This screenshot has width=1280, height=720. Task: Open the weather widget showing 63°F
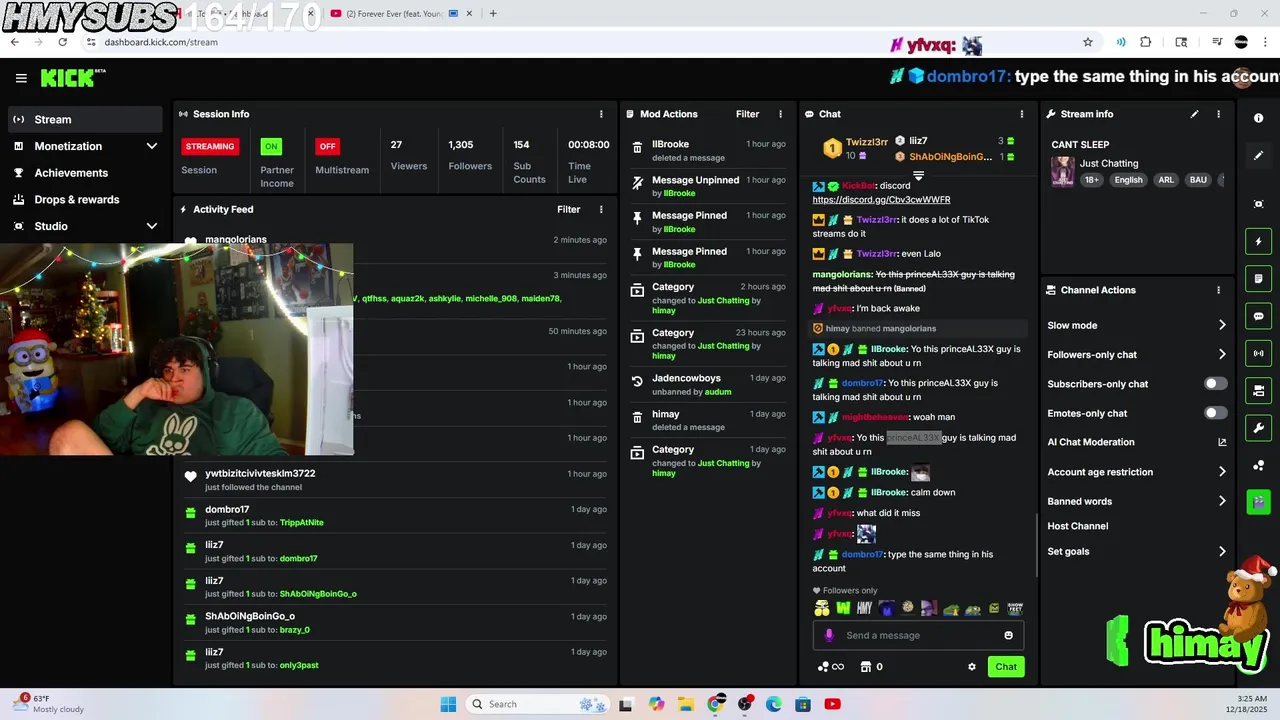click(50, 704)
